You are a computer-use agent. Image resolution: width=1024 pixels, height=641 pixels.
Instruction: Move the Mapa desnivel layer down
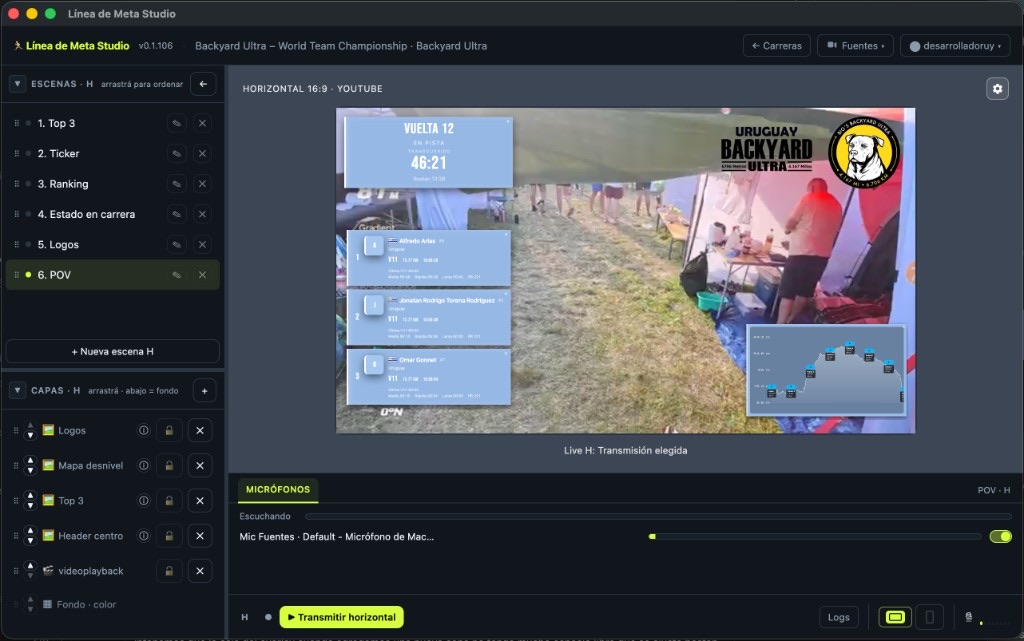[30, 471]
